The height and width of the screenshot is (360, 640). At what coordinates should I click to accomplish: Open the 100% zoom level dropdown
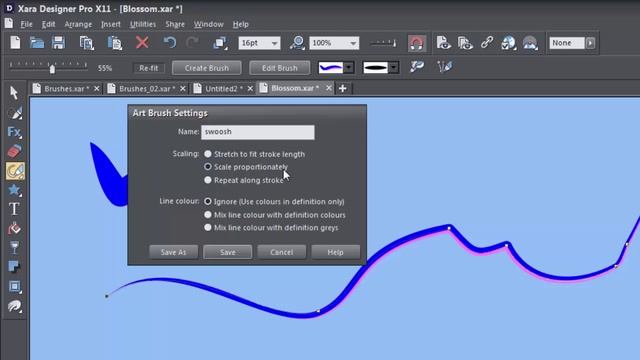point(353,43)
